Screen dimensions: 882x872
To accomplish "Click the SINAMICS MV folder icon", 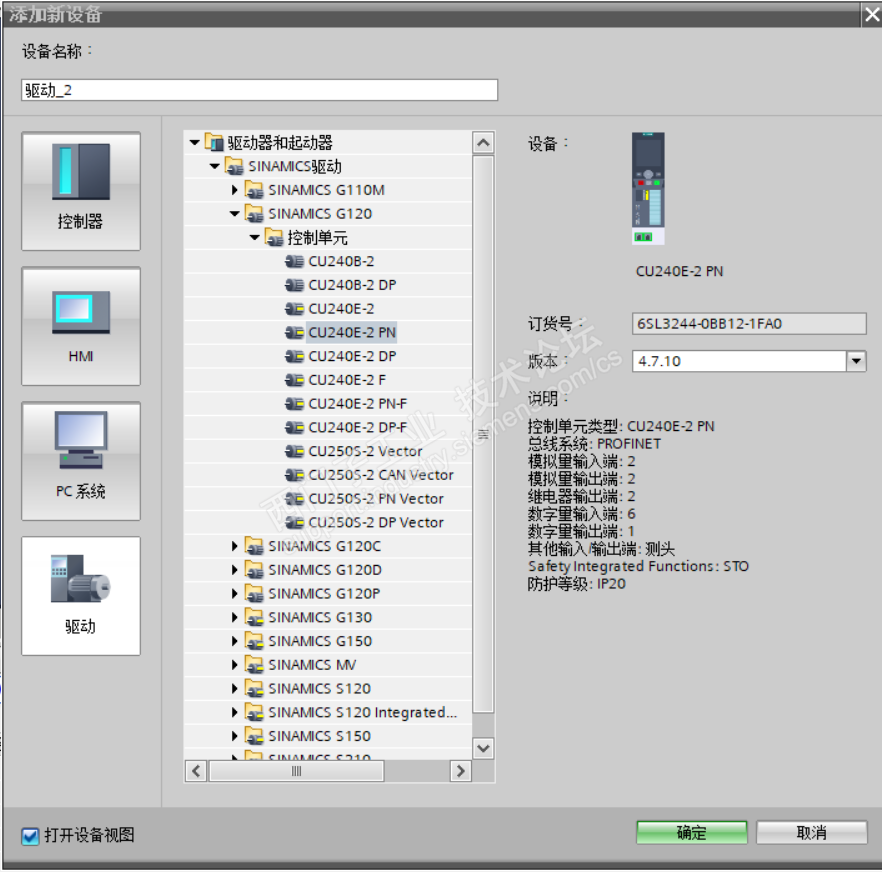I will click(254, 665).
